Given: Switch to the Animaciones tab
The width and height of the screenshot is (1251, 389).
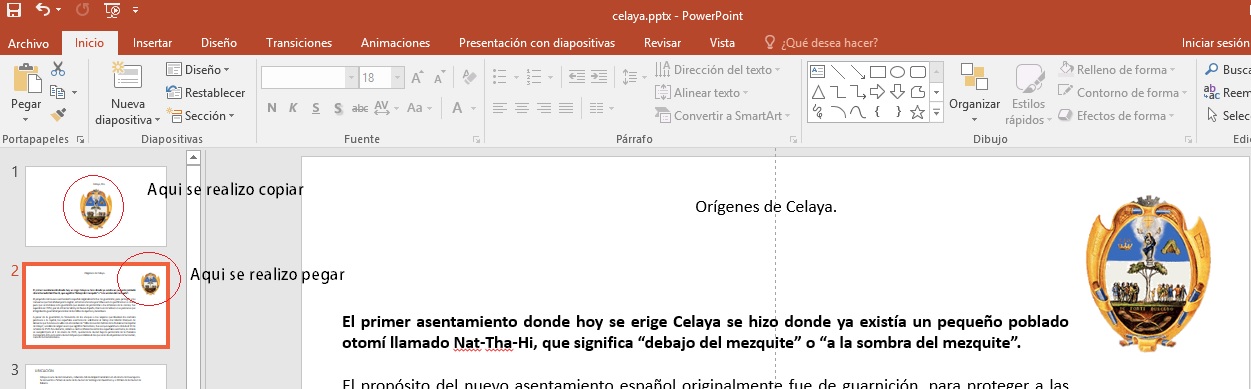Looking at the screenshot, I should click(x=395, y=43).
